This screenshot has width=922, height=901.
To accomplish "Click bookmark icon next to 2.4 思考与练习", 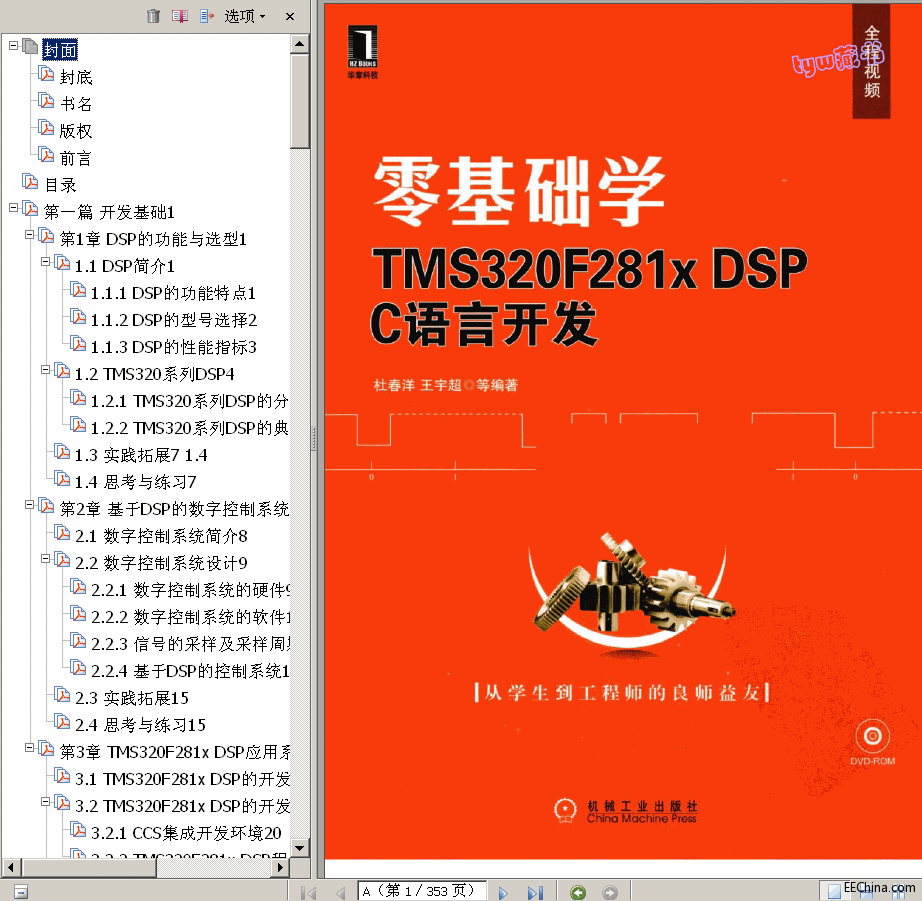I will (62, 722).
